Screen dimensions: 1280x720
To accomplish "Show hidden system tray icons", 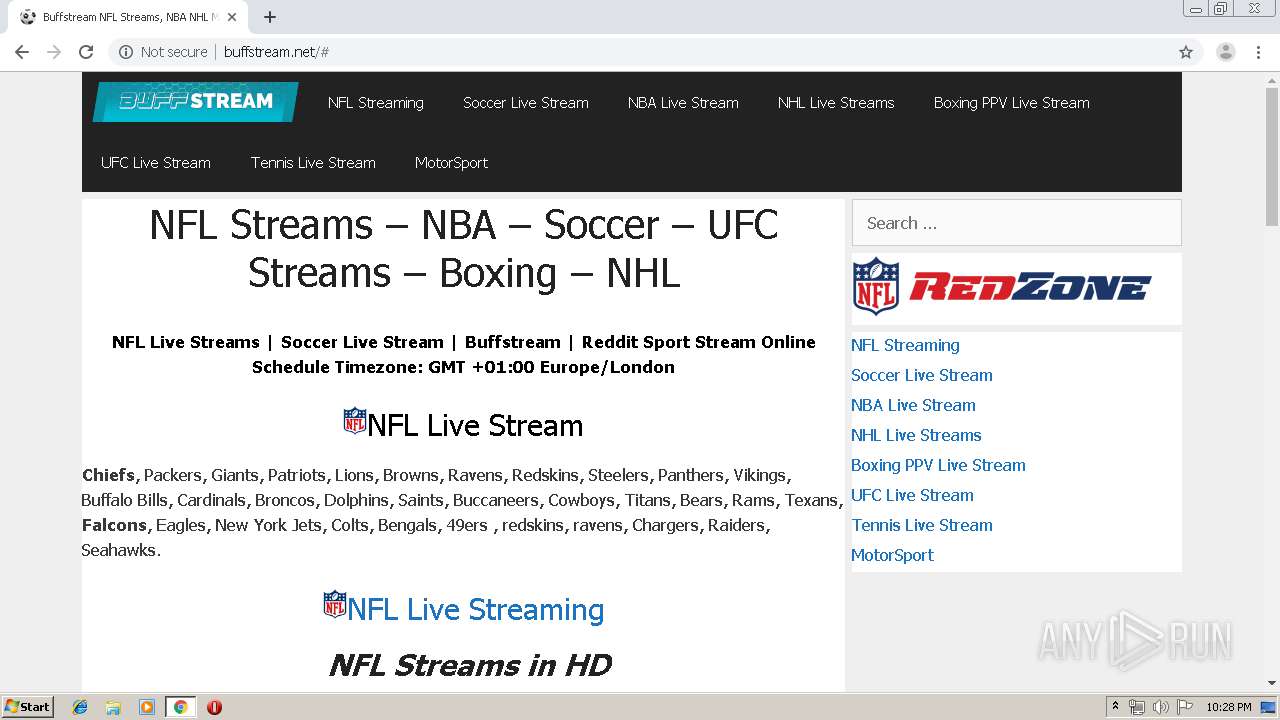I will [1115, 707].
